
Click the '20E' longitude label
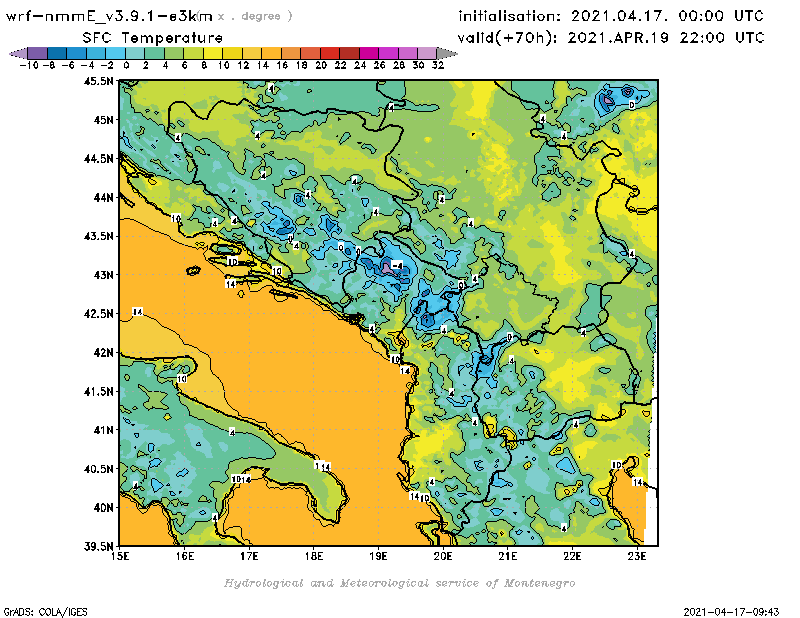coord(443,556)
